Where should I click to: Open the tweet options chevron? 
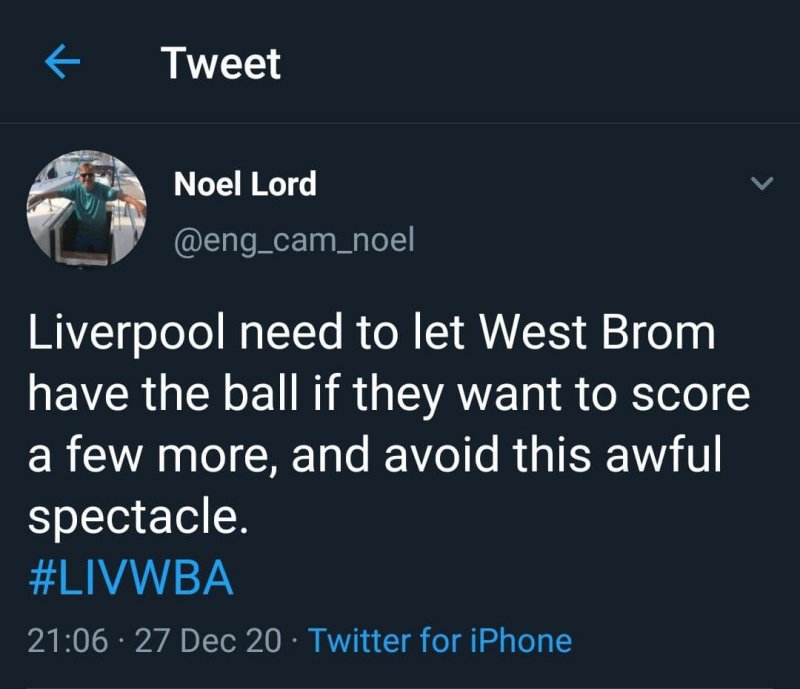click(x=762, y=184)
